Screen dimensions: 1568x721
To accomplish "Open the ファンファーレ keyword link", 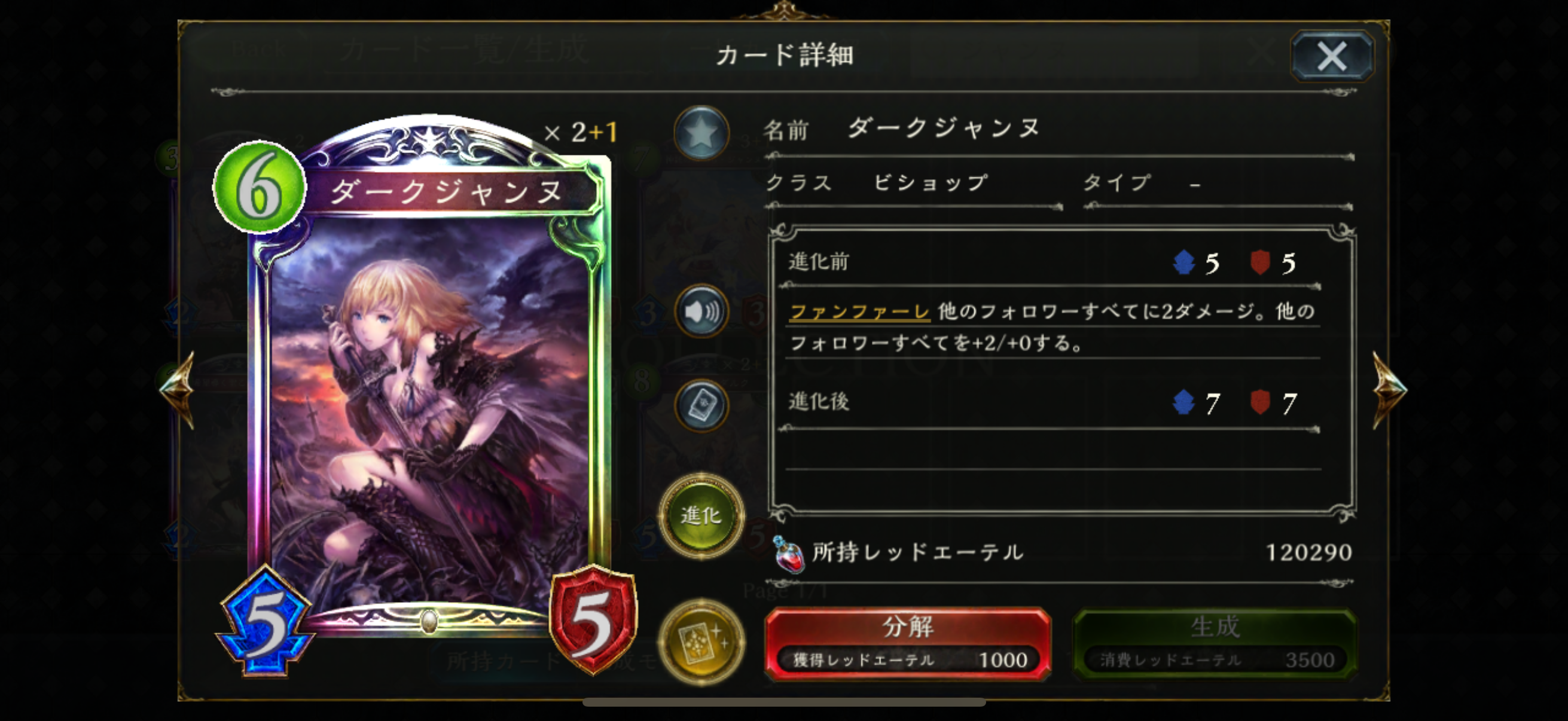I will [859, 311].
